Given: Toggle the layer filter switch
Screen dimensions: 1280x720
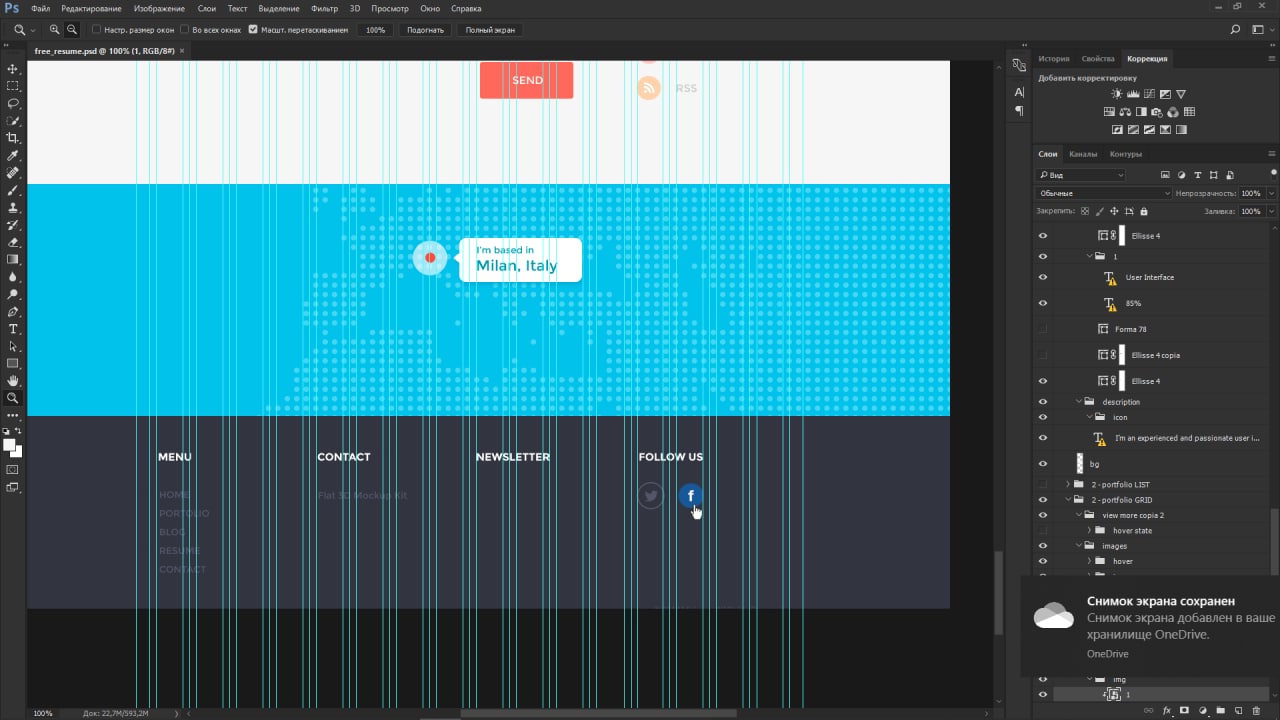Looking at the screenshot, I should point(1274,175).
